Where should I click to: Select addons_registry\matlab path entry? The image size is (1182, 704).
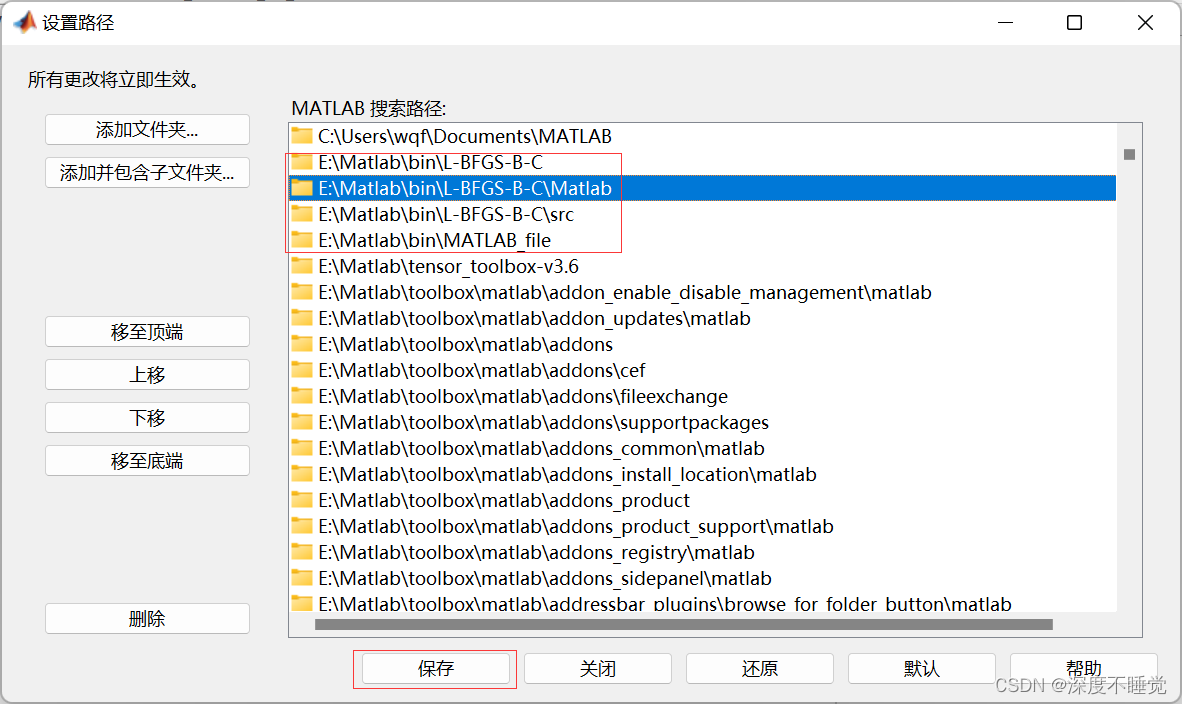(536, 552)
